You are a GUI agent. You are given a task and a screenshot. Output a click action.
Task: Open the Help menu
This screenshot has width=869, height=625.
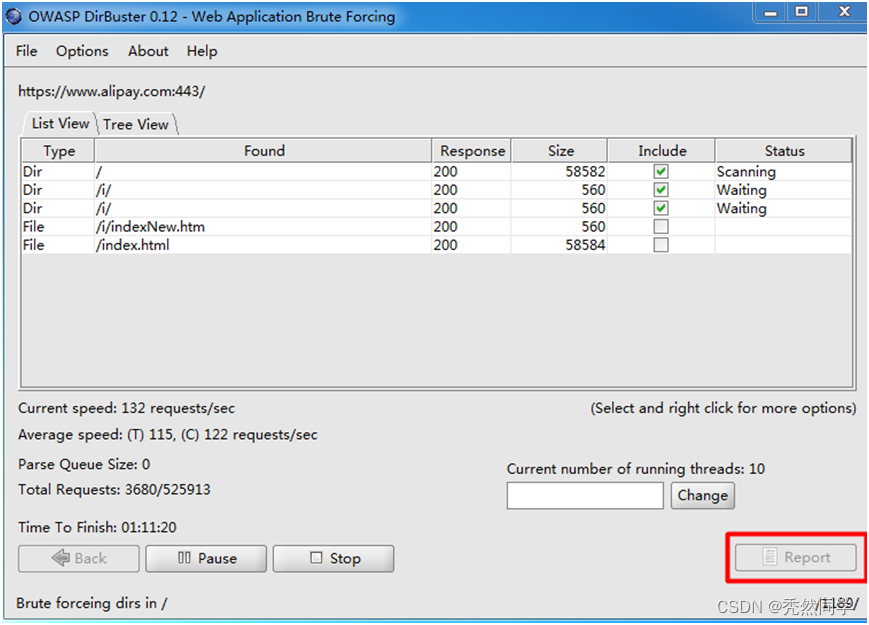point(202,51)
